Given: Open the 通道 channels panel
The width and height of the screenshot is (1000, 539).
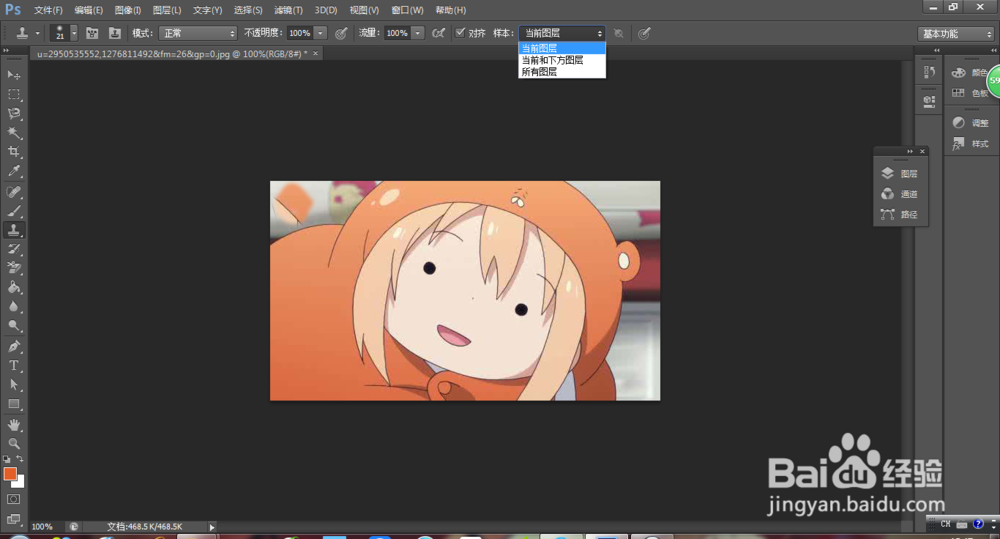Looking at the screenshot, I should [900, 194].
